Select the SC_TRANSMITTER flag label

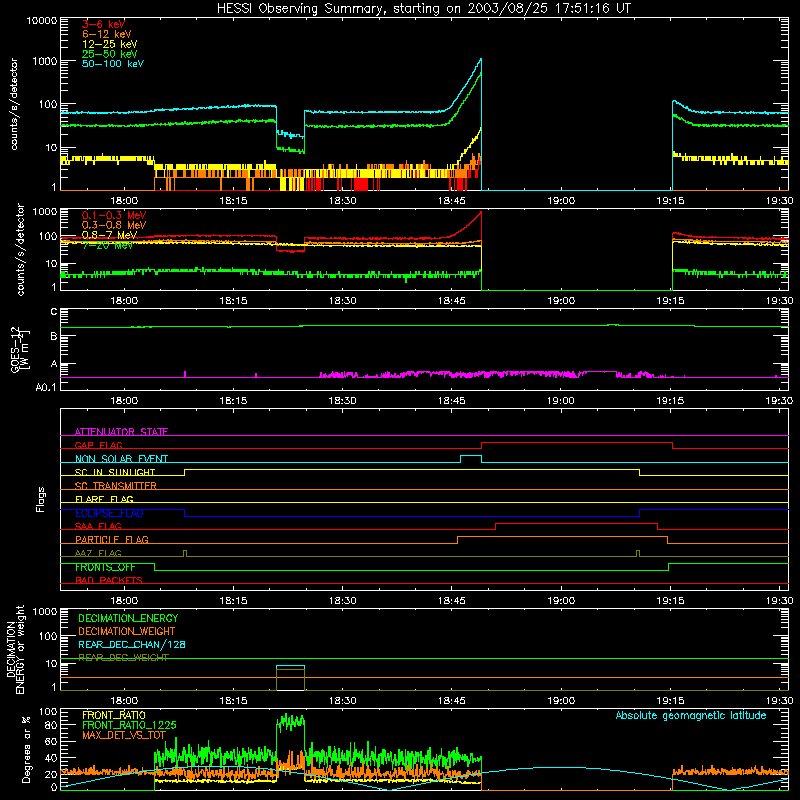[x=116, y=486]
